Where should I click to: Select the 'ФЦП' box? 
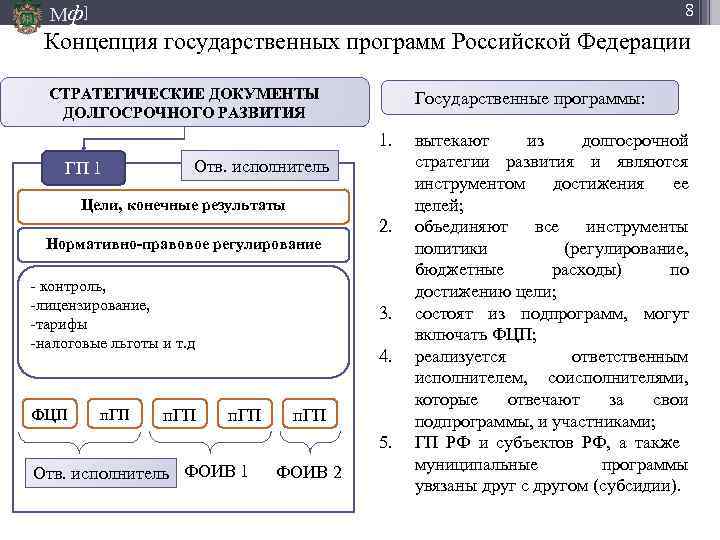tap(49, 414)
